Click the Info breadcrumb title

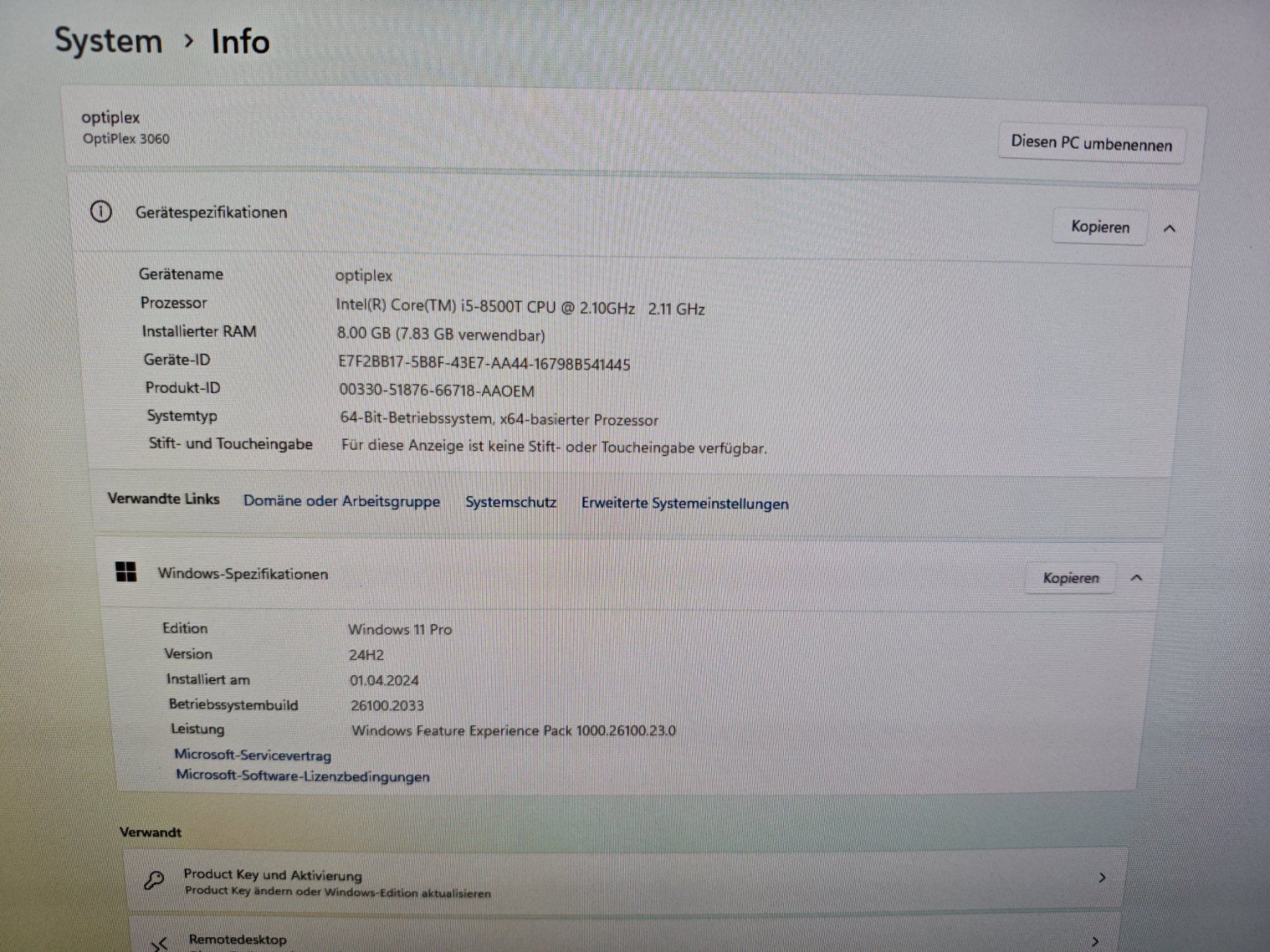(241, 42)
